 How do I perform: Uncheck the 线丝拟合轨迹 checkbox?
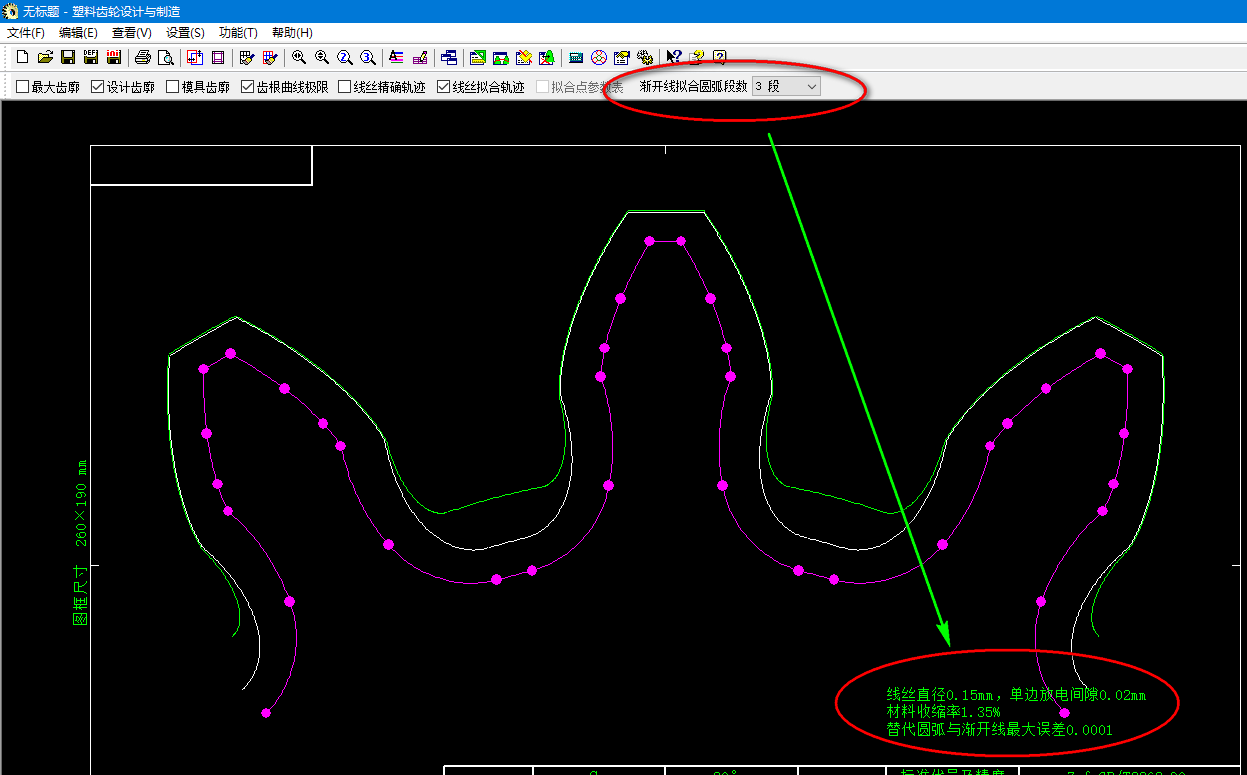(x=444, y=87)
